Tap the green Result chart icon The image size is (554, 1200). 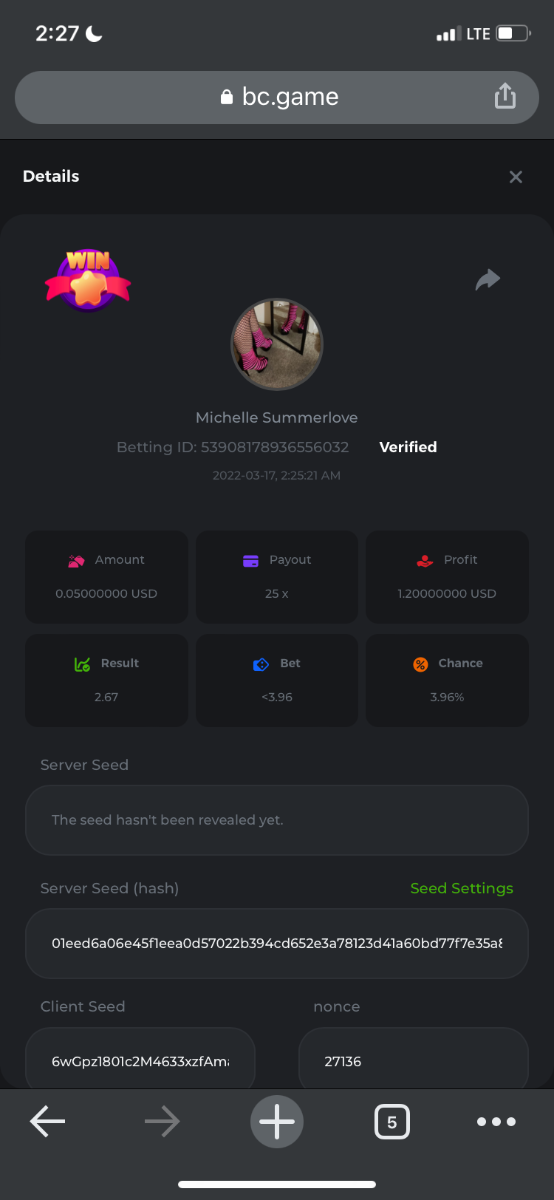(x=83, y=664)
